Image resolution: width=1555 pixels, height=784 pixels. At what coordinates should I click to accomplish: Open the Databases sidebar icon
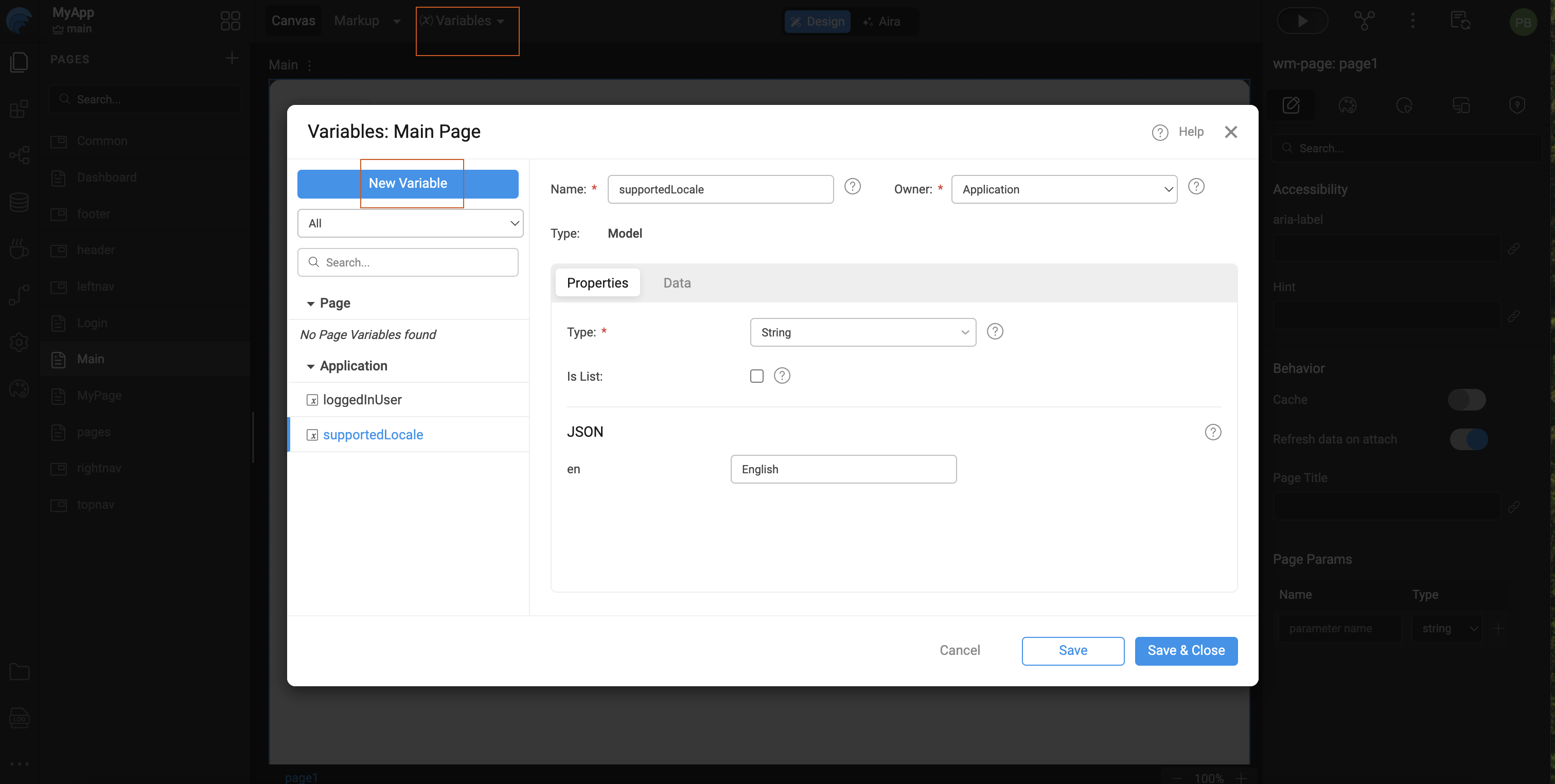19,202
